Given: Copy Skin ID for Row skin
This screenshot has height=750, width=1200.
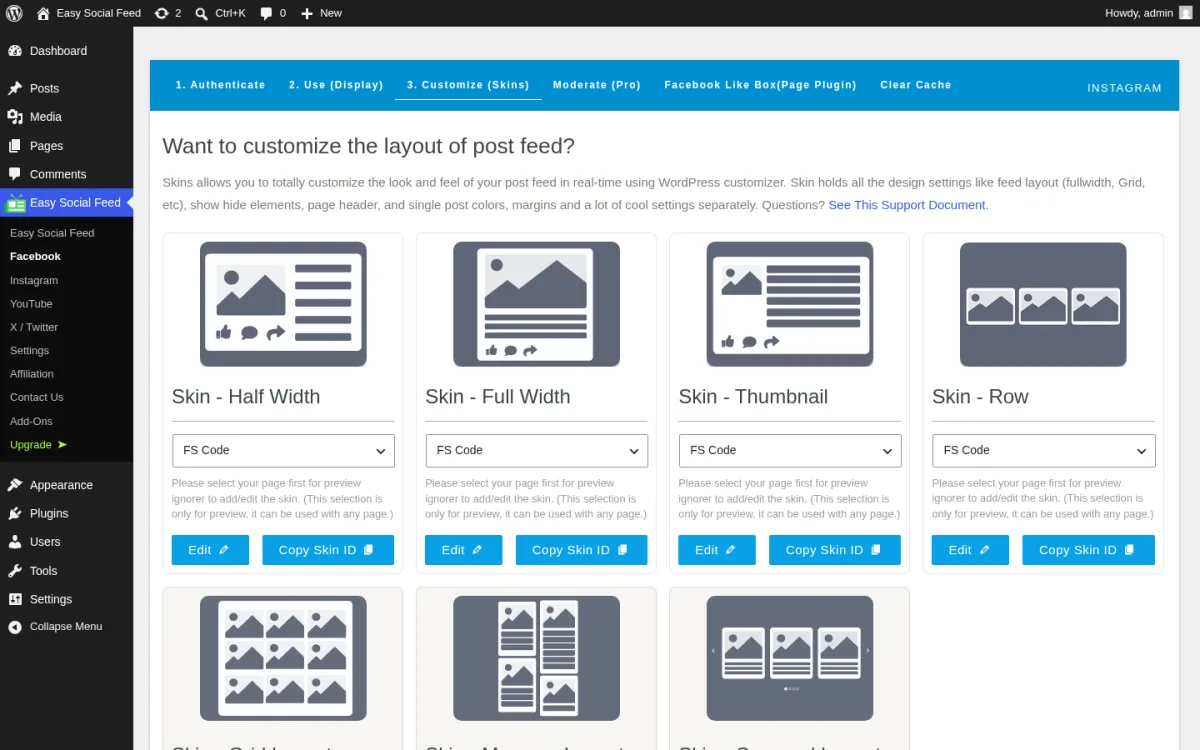Looking at the screenshot, I should click(x=1088, y=550).
